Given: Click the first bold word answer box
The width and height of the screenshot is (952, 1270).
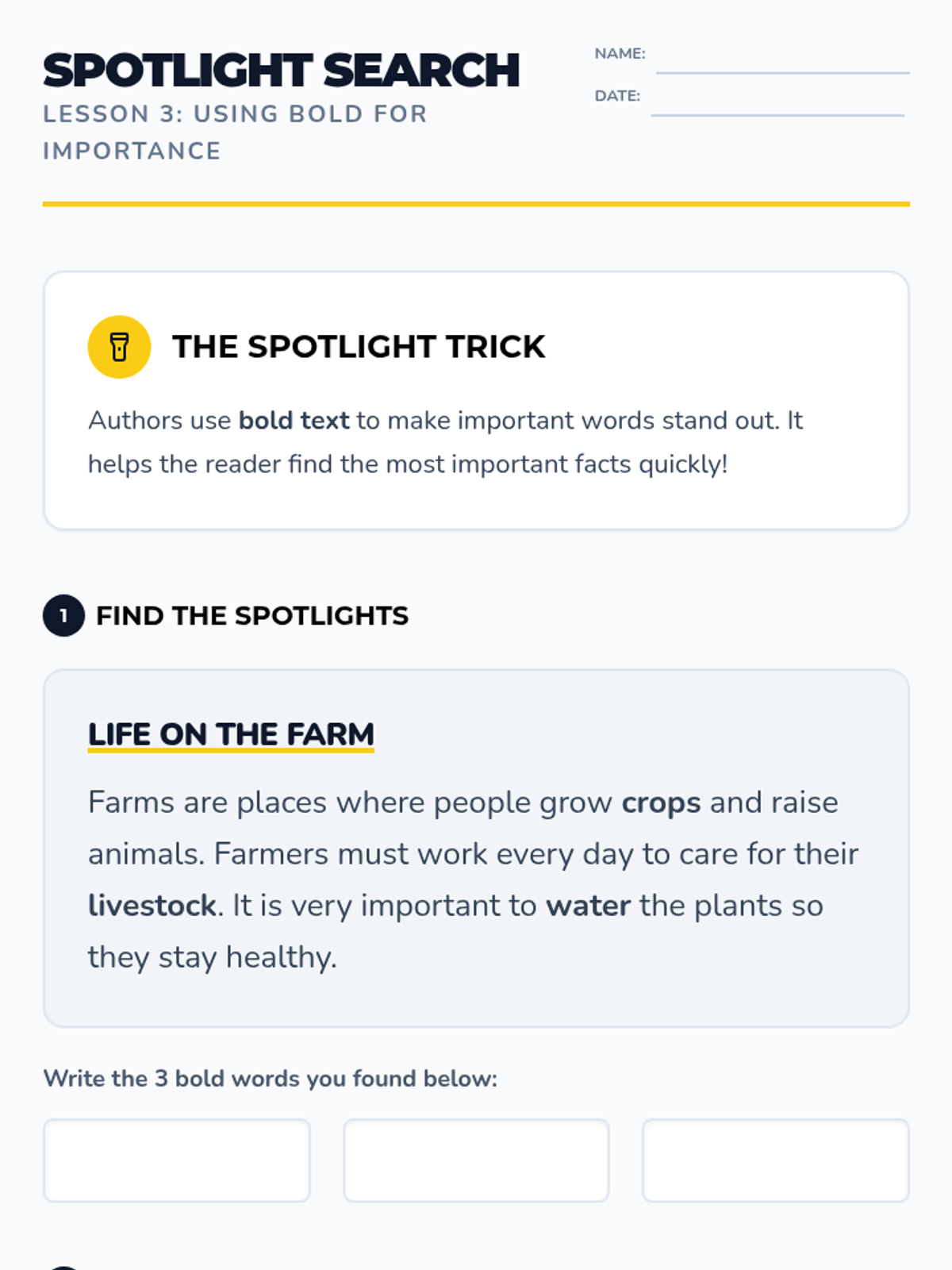Looking at the screenshot, I should tap(176, 1160).
